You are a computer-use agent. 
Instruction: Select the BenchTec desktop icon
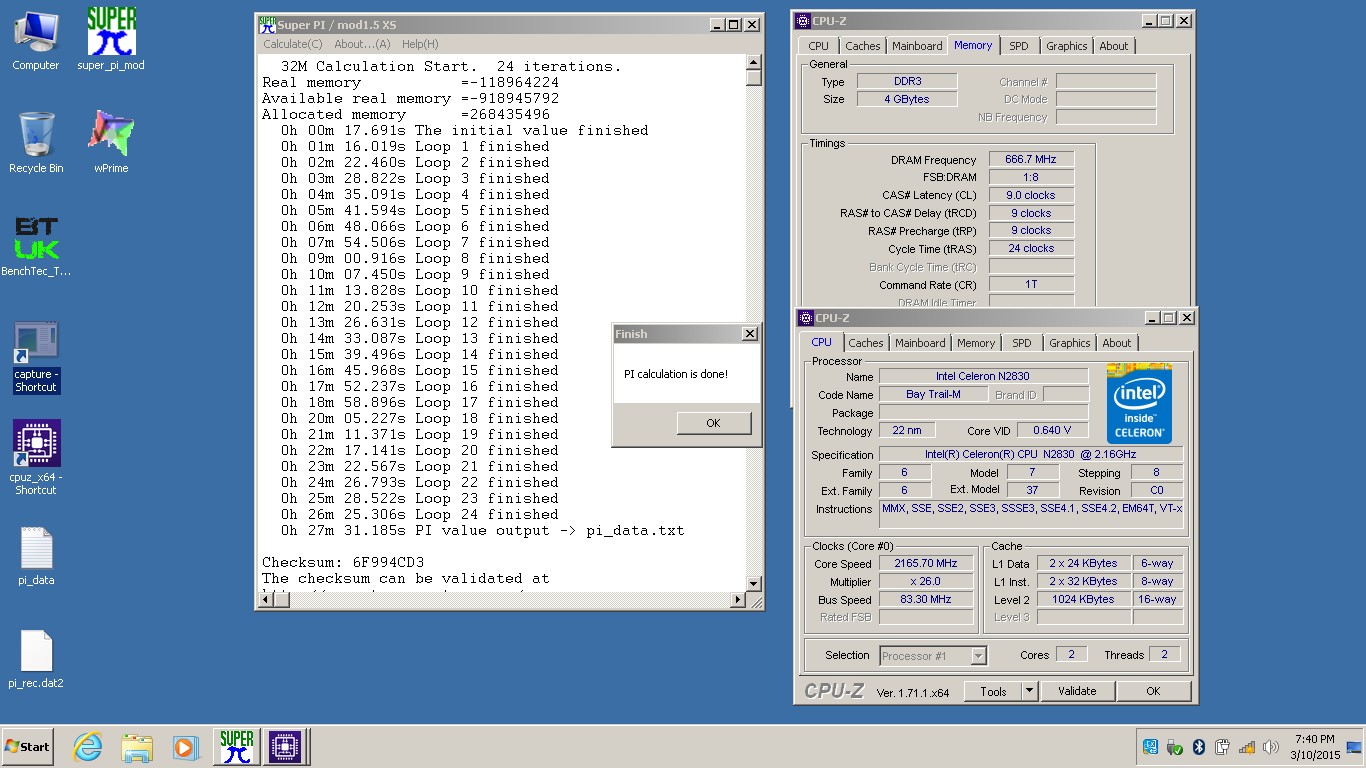(x=36, y=247)
